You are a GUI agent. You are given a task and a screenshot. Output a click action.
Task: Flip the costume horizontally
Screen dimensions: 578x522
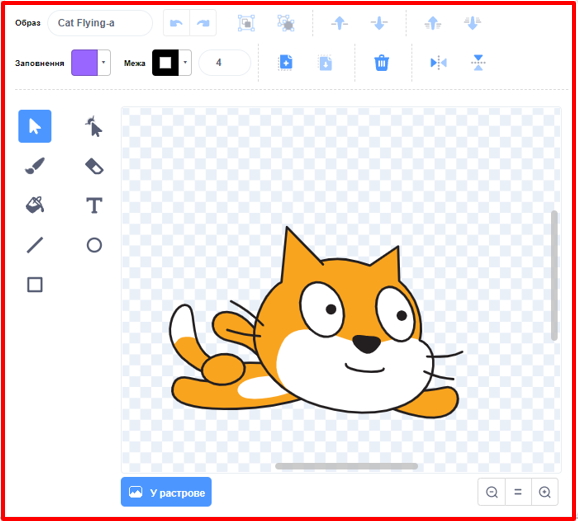pos(438,63)
